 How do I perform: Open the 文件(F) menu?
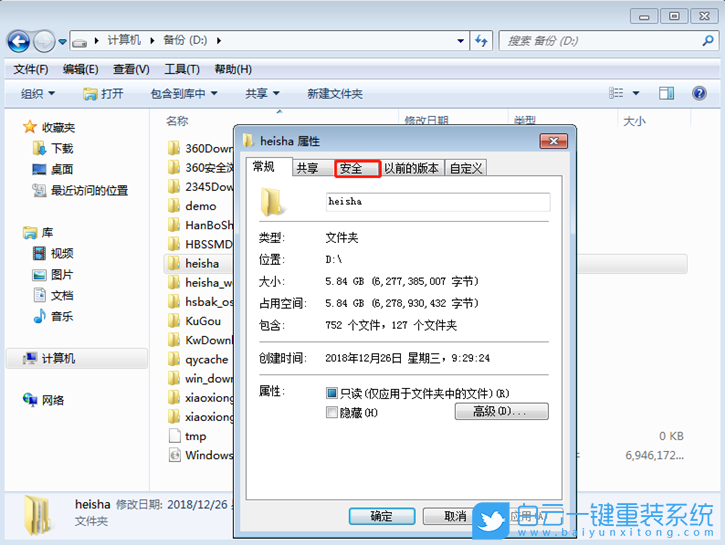[x=31, y=69]
